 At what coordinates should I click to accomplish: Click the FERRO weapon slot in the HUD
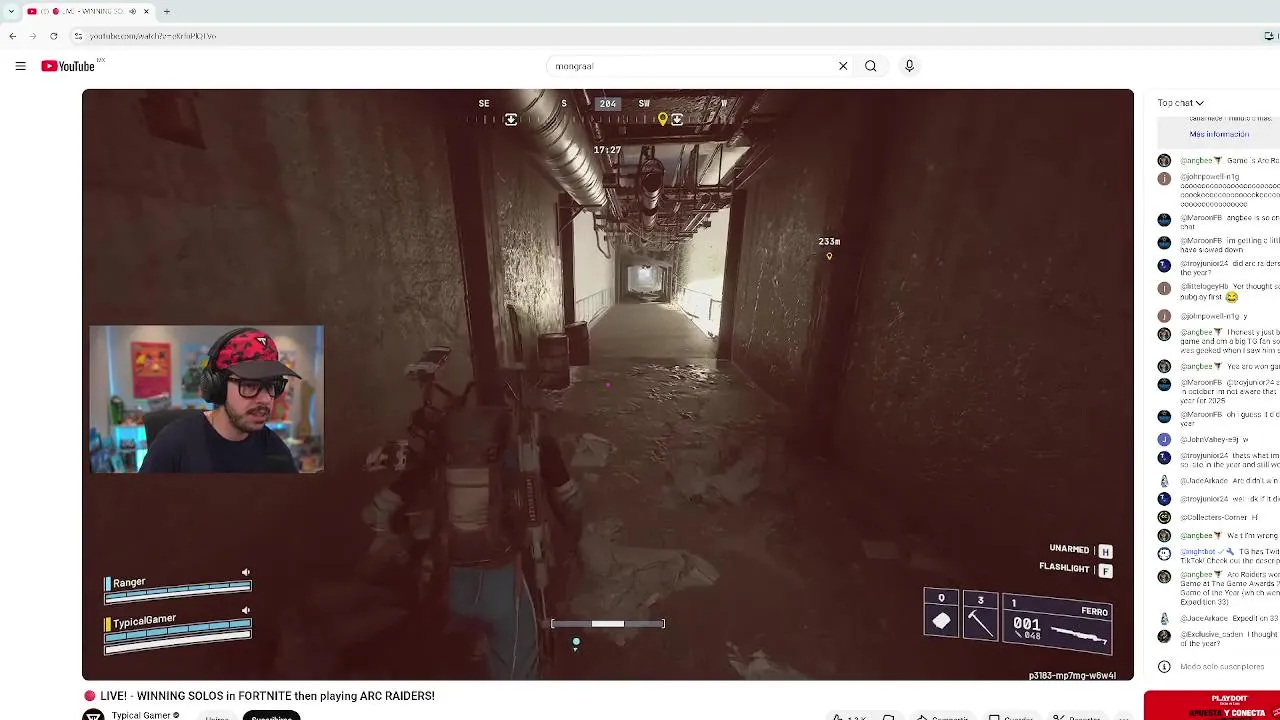(x=1057, y=622)
